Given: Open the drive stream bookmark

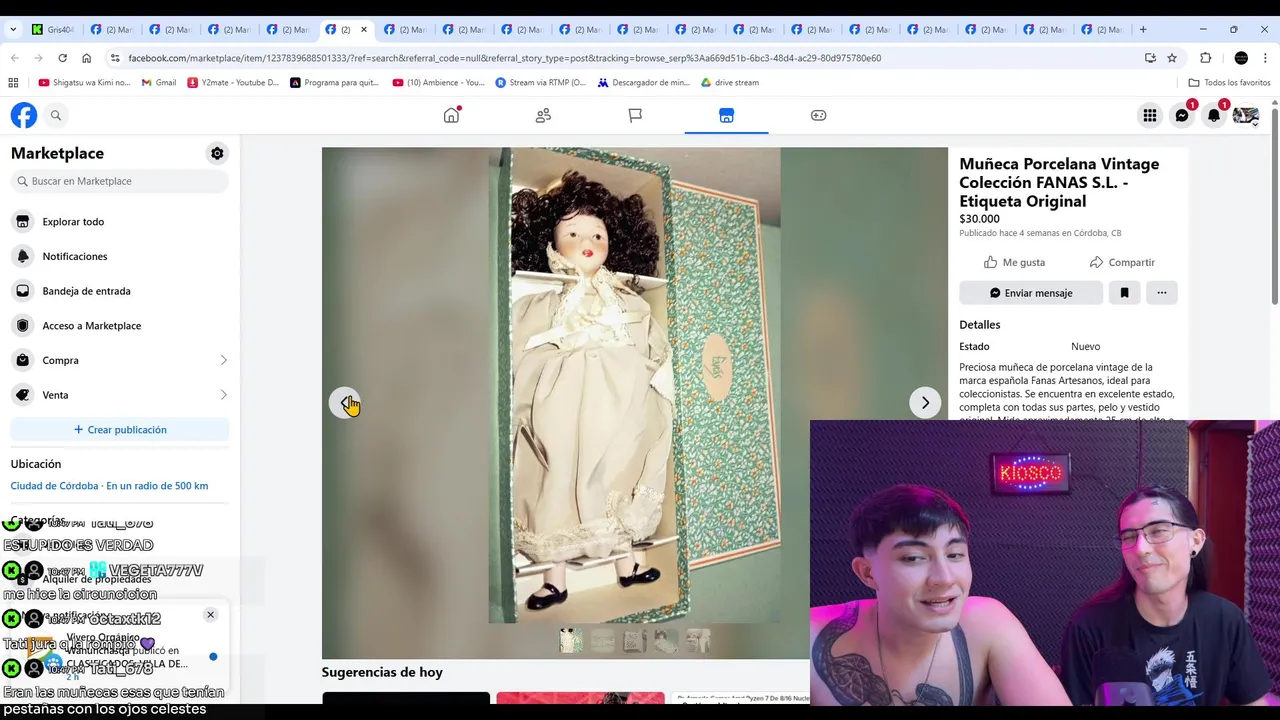Looking at the screenshot, I should click(x=730, y=83).
